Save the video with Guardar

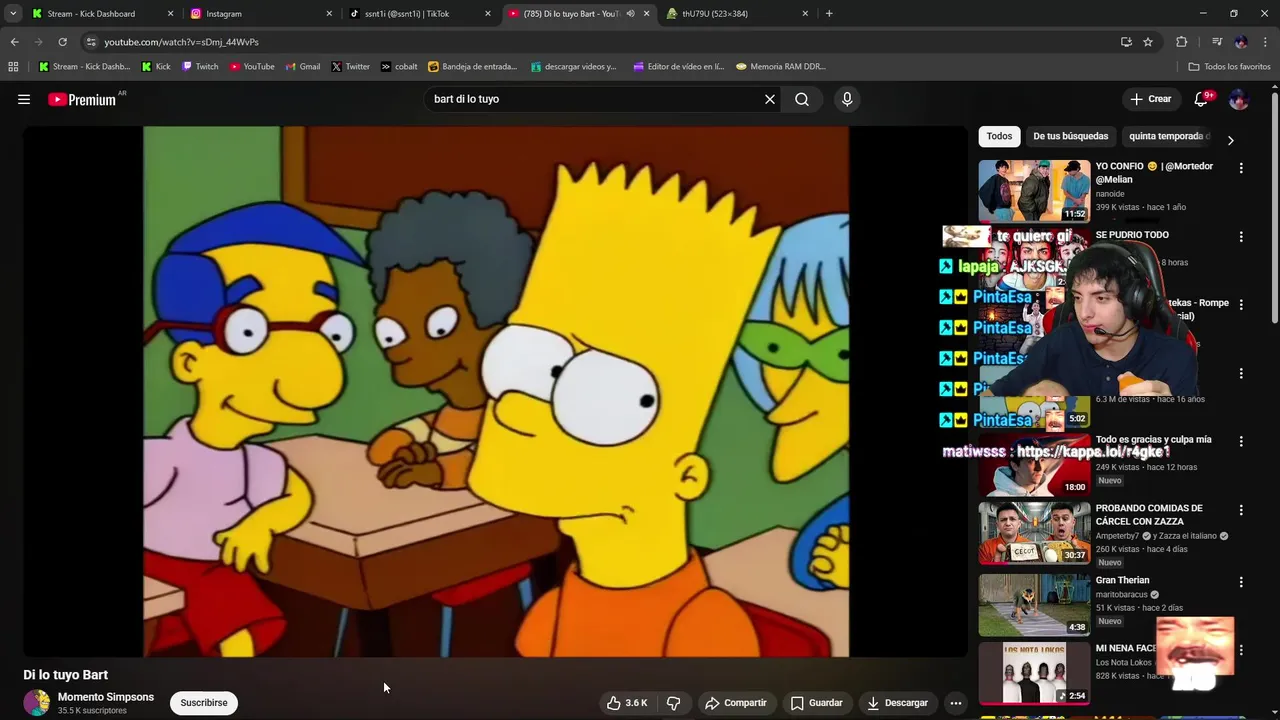816,703
